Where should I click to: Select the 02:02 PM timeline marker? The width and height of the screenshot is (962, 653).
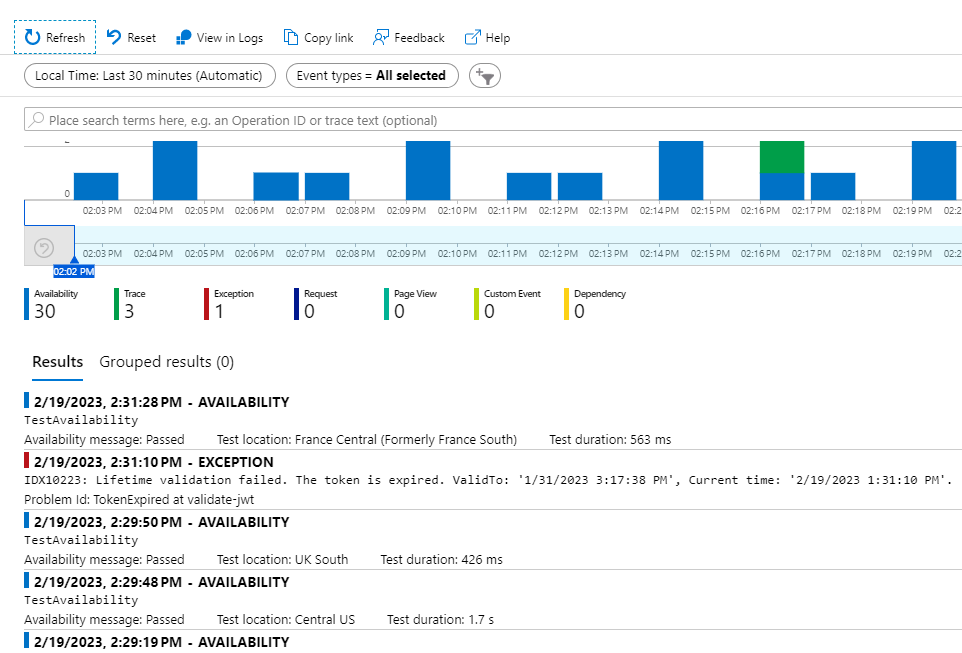pyautogui.click(x=74, y=271)
